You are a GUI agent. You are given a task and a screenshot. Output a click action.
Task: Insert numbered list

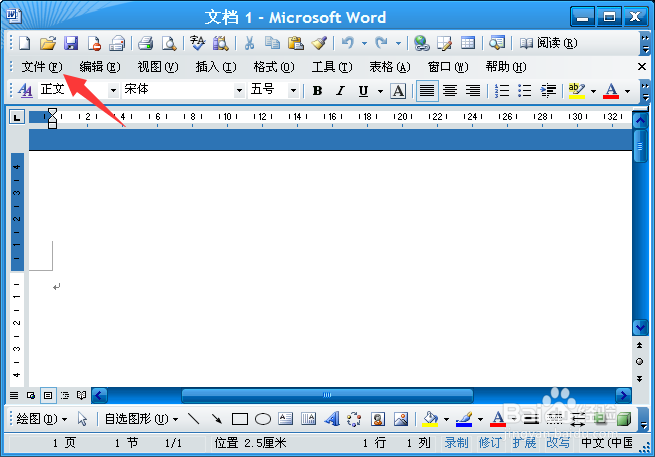click(x=502, y=90)
